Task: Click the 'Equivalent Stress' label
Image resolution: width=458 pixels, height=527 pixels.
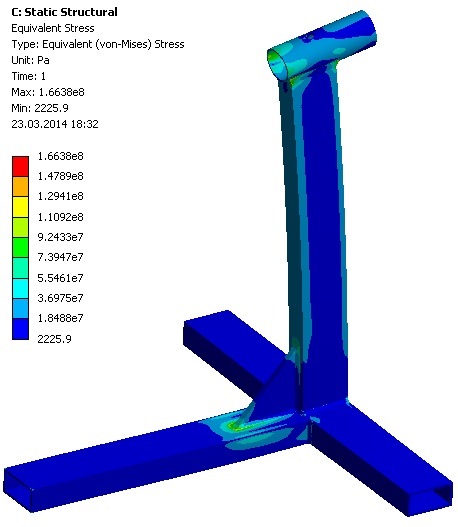Action: coord(53,28)
